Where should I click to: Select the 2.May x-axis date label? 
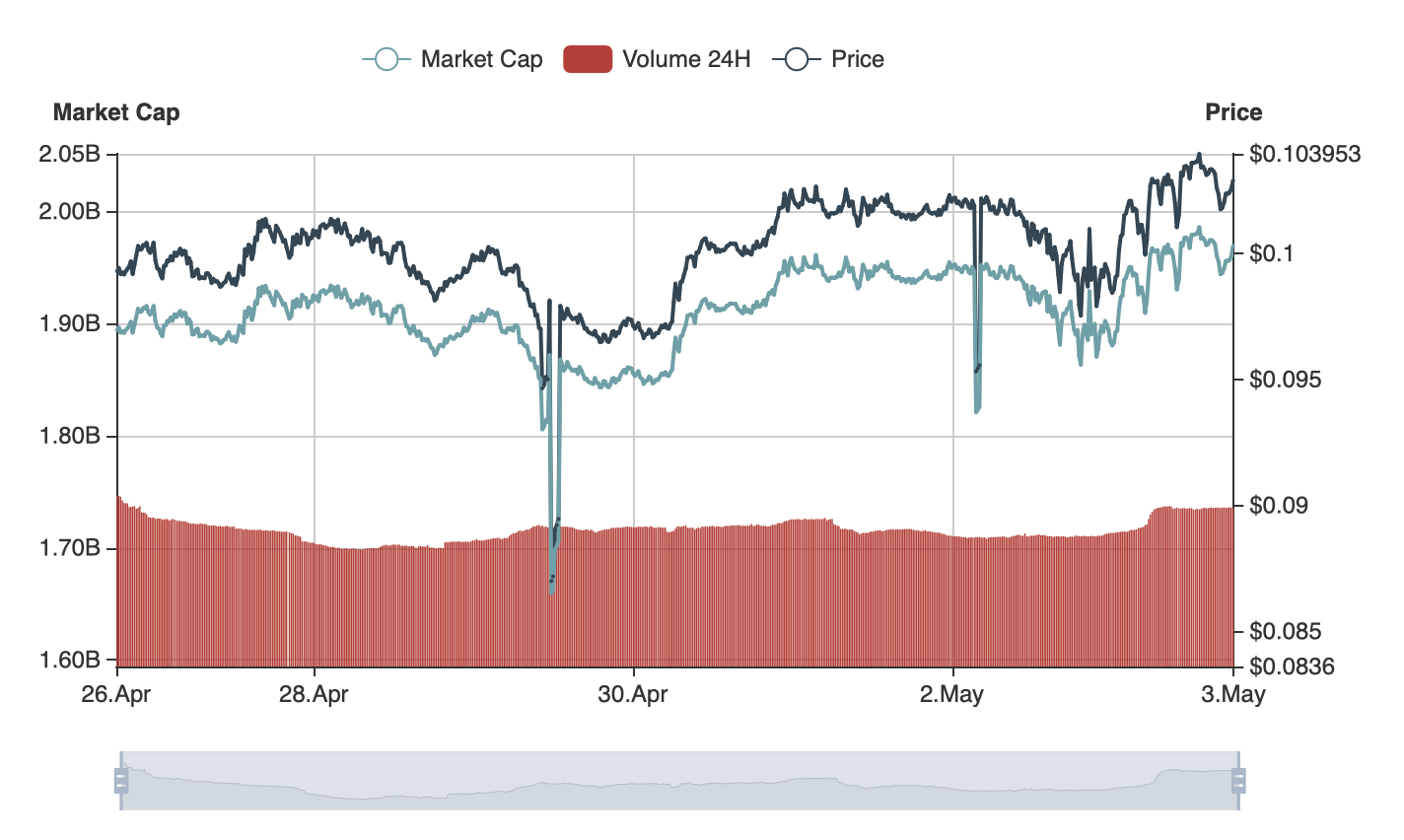pyautogui.click(x=951, y=694)
